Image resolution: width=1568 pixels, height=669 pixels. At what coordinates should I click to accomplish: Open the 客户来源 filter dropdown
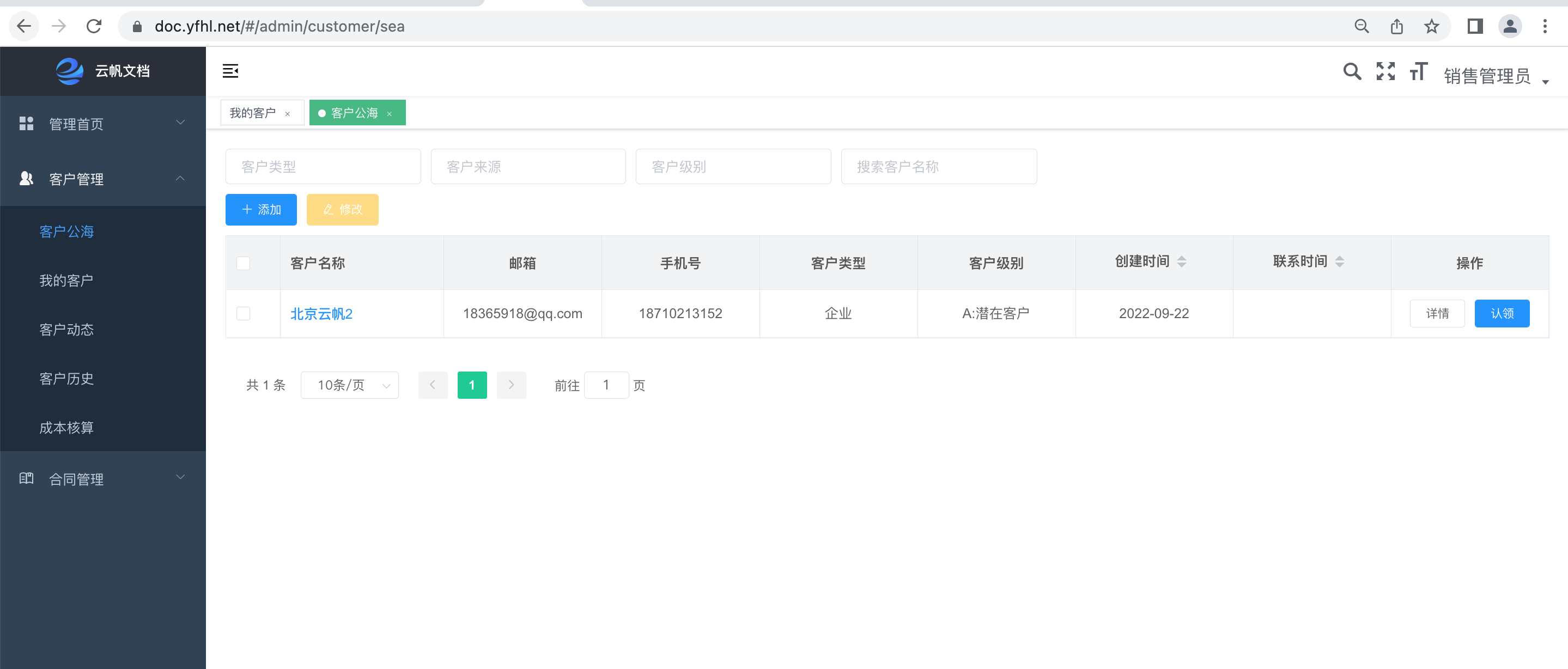(528, 167)
